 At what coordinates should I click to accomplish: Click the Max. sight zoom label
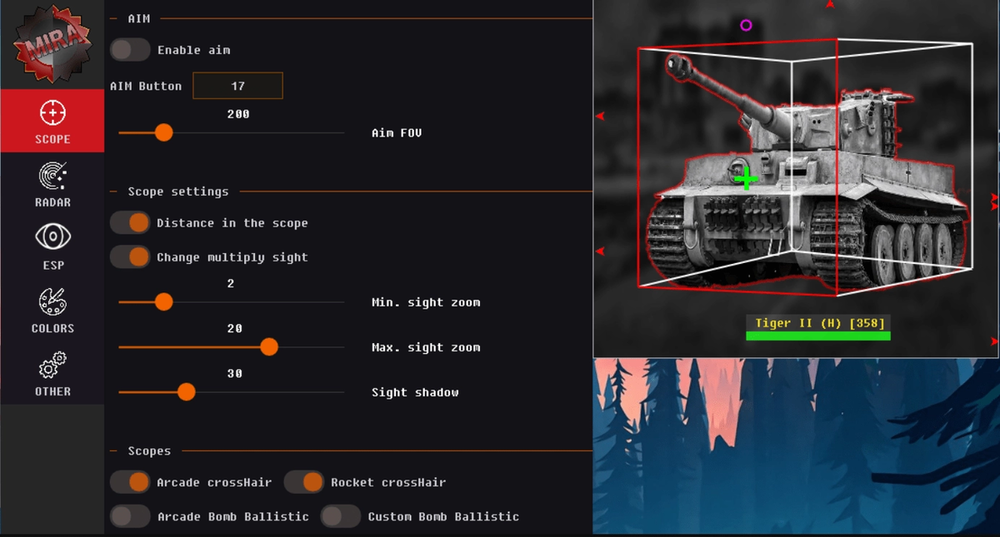tap(426, 348)
